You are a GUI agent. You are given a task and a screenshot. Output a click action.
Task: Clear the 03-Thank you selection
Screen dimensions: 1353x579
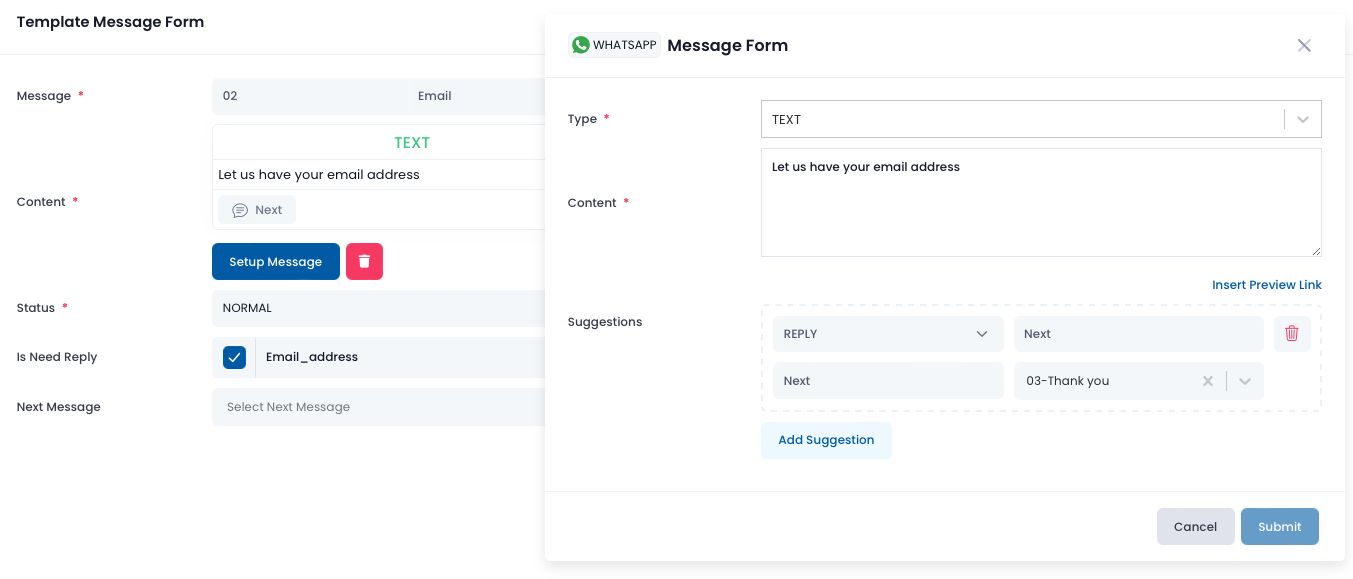click(x=1207, y=381)
